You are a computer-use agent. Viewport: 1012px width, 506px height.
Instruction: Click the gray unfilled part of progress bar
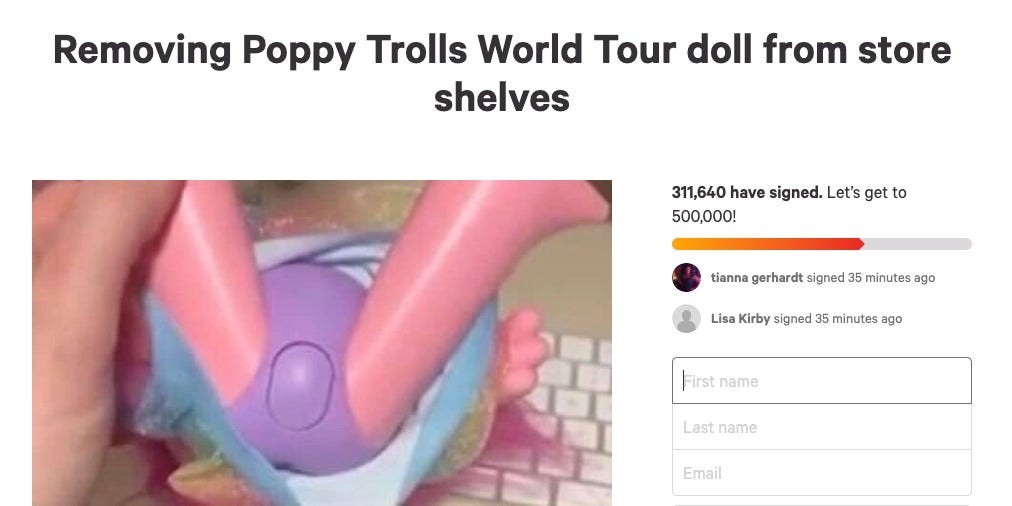918,244
